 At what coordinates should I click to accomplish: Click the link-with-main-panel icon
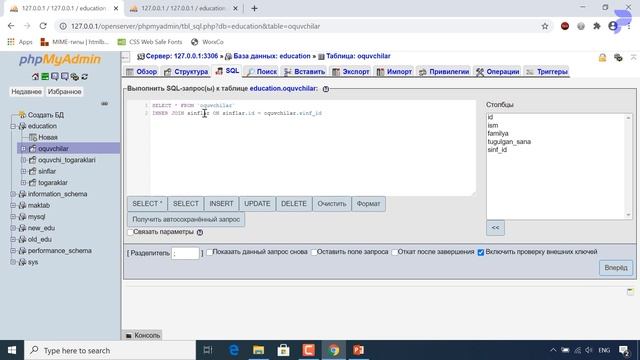click(104, 104)
